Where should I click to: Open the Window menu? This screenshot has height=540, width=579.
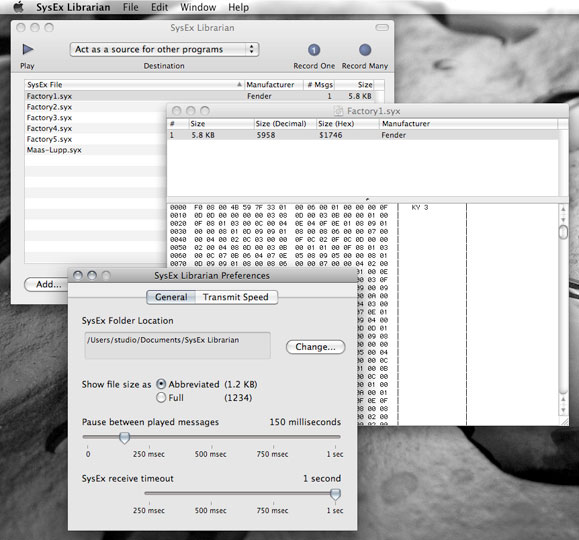point(198,7)
